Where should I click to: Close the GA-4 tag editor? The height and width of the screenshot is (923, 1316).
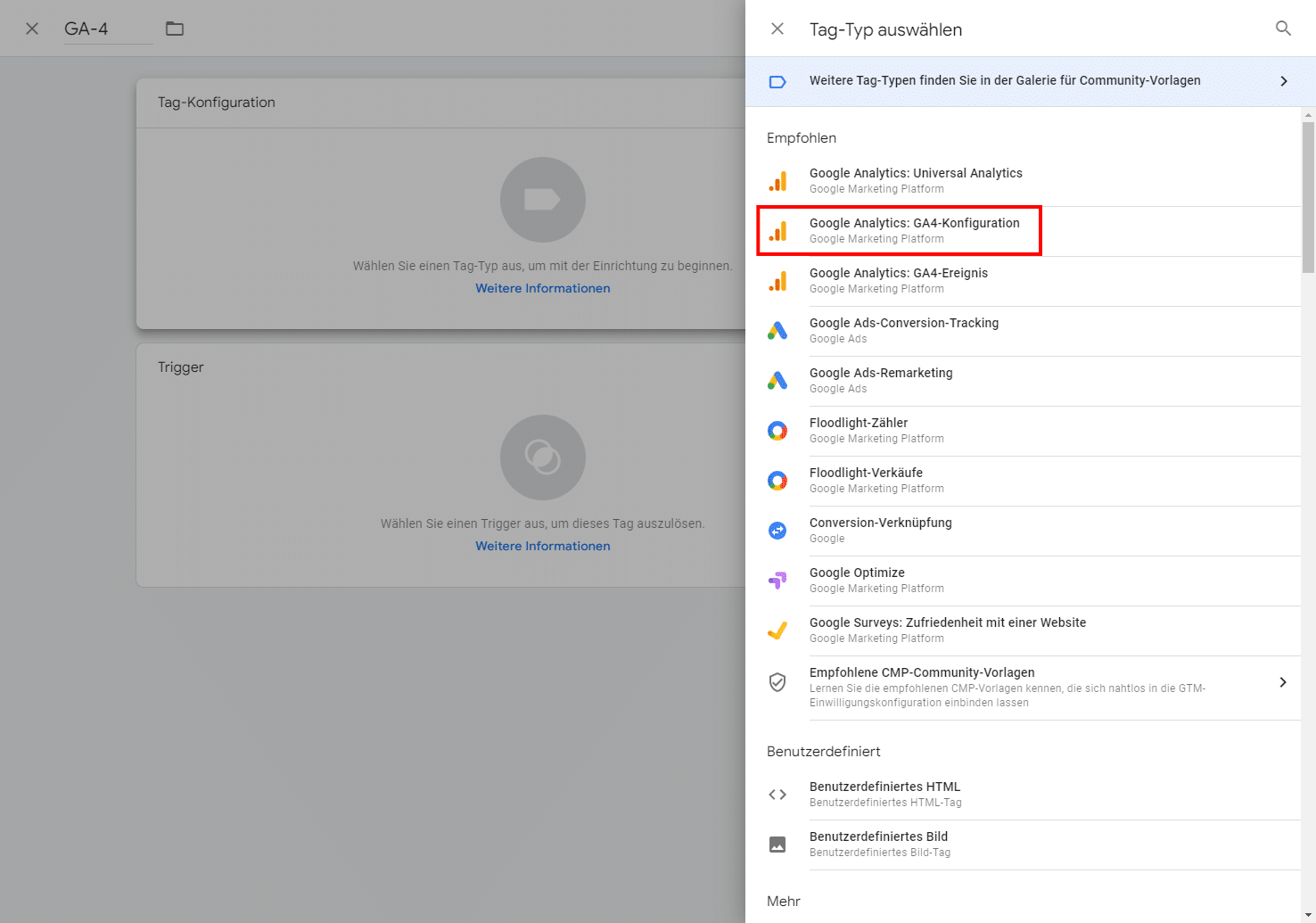(x=32, y=29)
